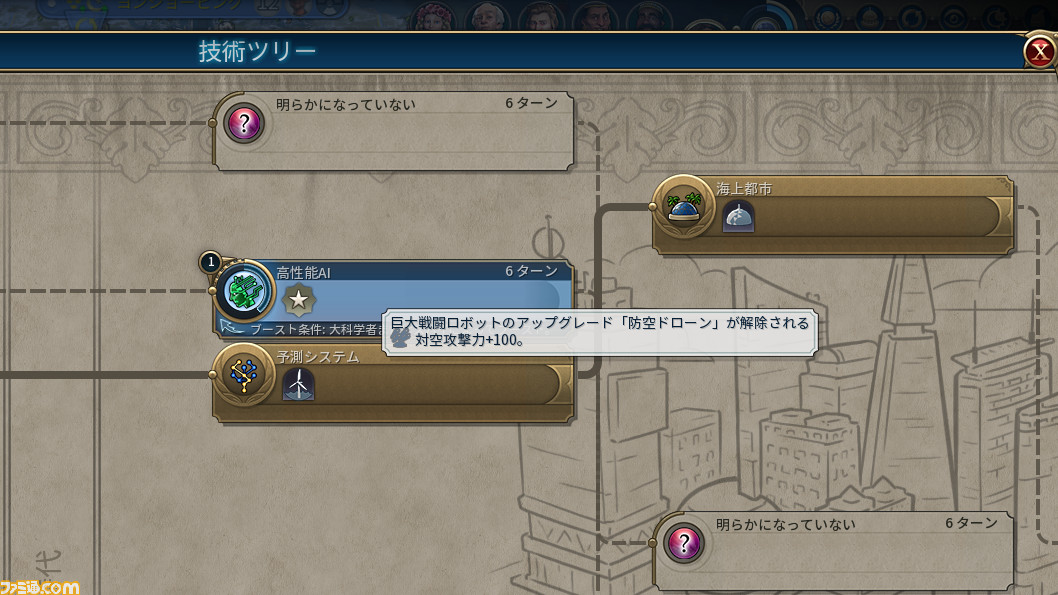
Task: Choose the 予測システム technology card title
Action: pyautogui.click(x=318, y=357)
